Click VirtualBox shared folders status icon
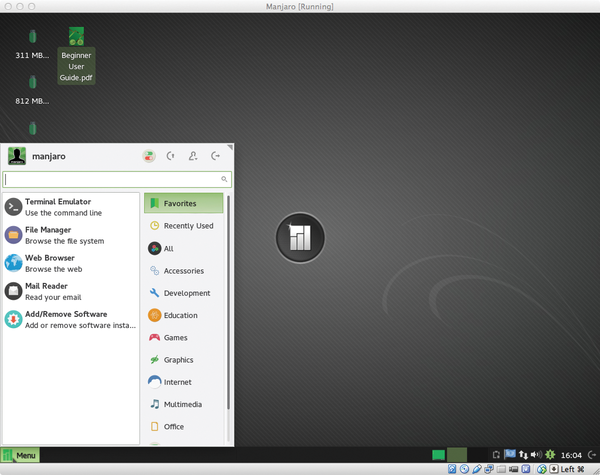 tap(501, 469)
